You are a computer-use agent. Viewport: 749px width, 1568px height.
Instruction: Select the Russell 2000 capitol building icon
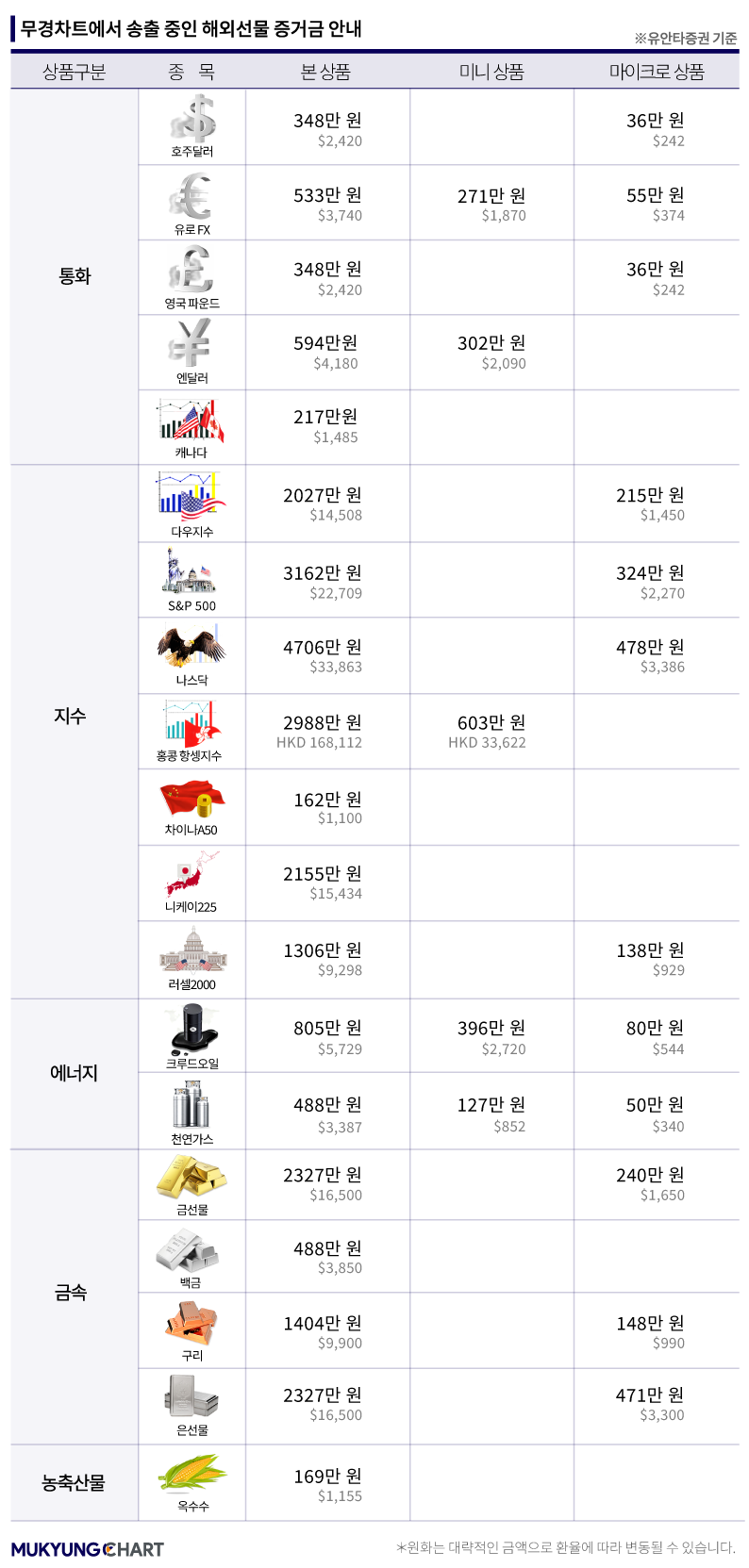pyautogui.click(x=192, y=950)
